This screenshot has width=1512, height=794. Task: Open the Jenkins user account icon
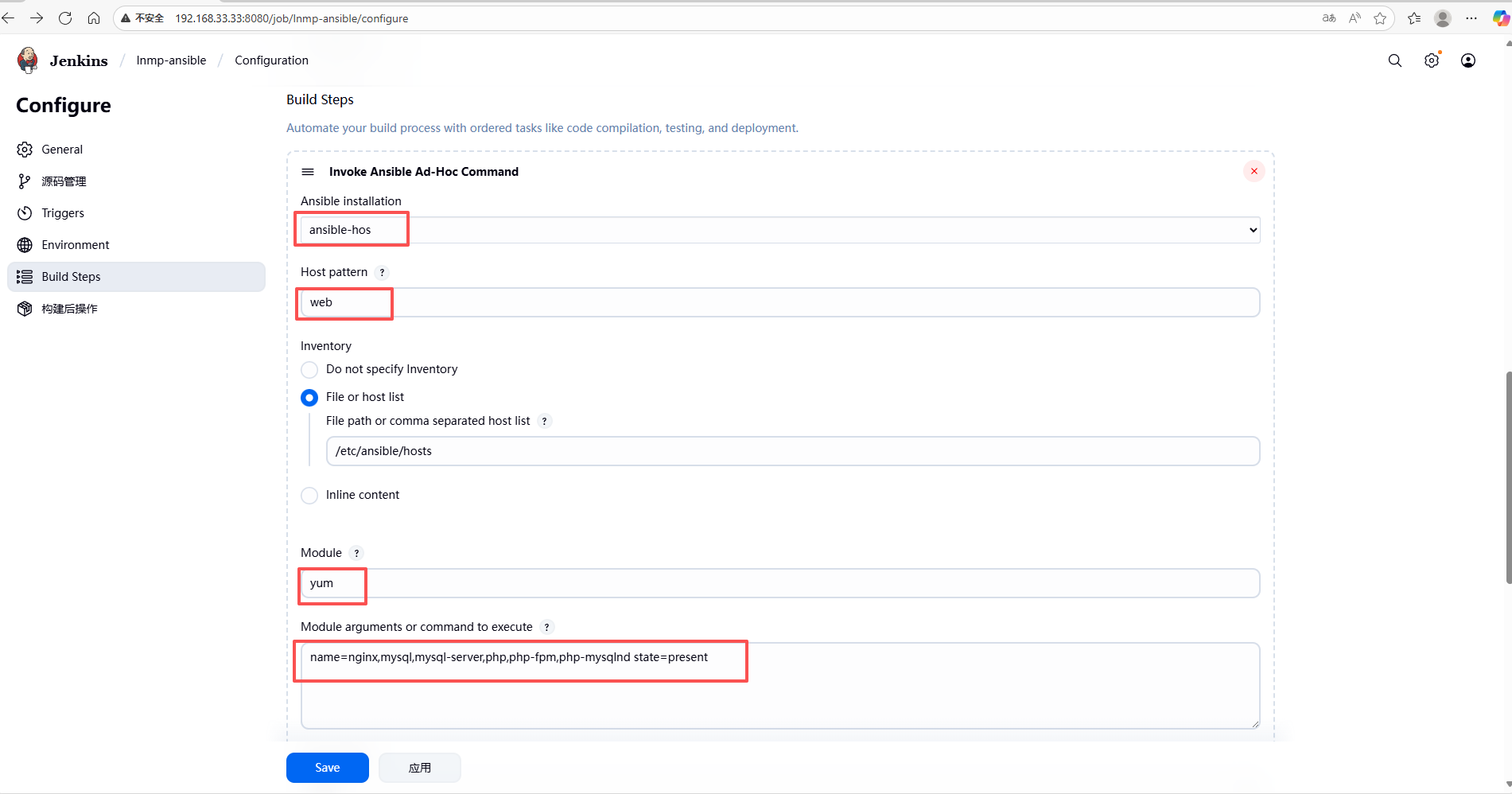(1468, 60)
